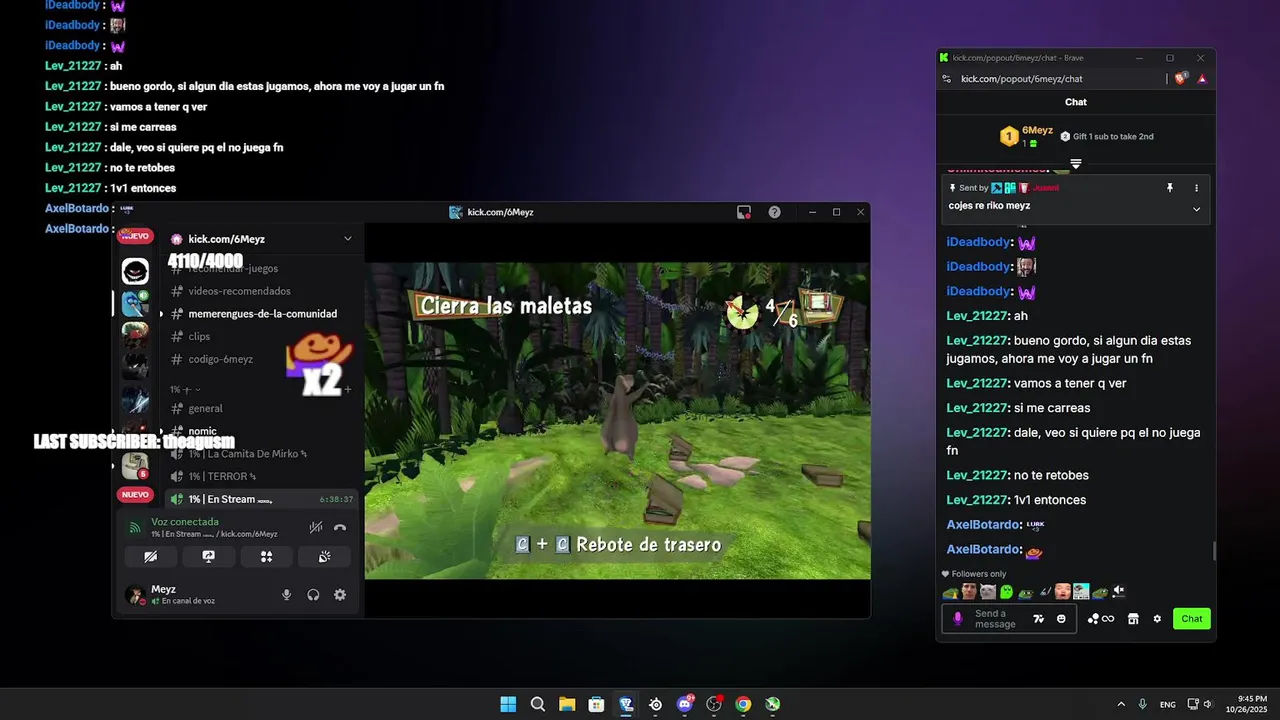Open codigo-6meyz channel
Image resolution: width=1280 pixels, height=720 pixels.
(x=220, y=359)
